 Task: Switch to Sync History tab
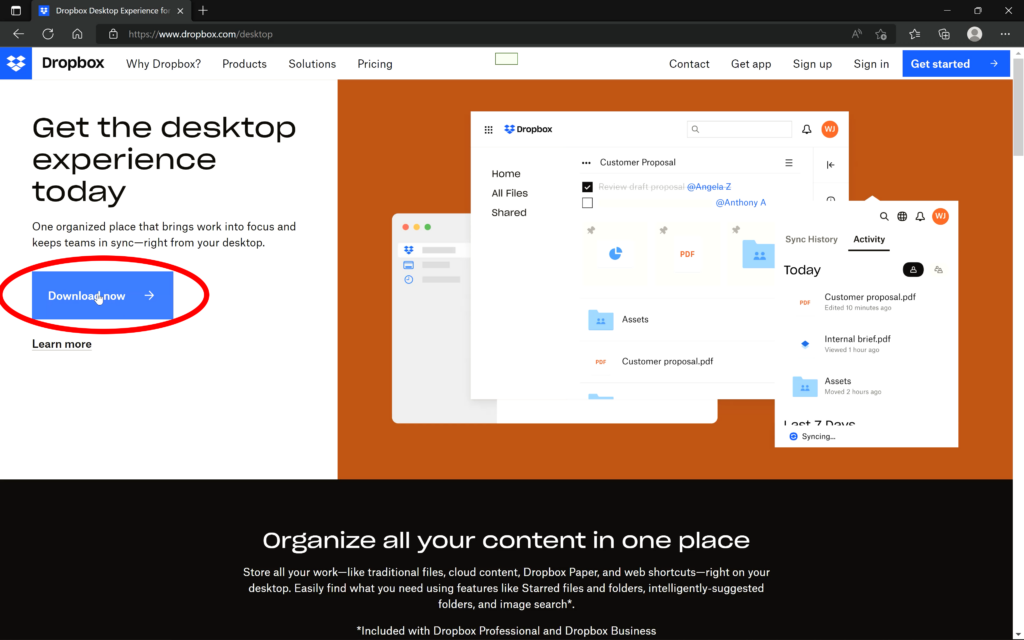point(811,239)
